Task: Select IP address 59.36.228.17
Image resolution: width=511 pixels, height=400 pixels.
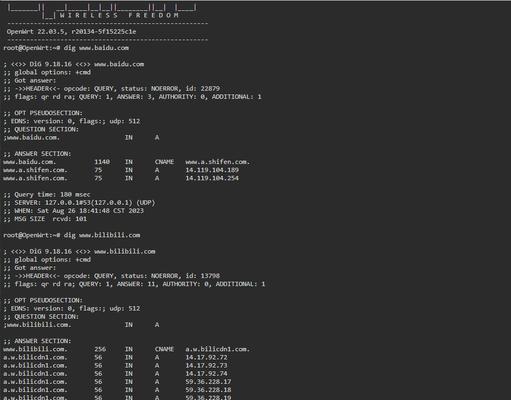Action: [208, 382]
